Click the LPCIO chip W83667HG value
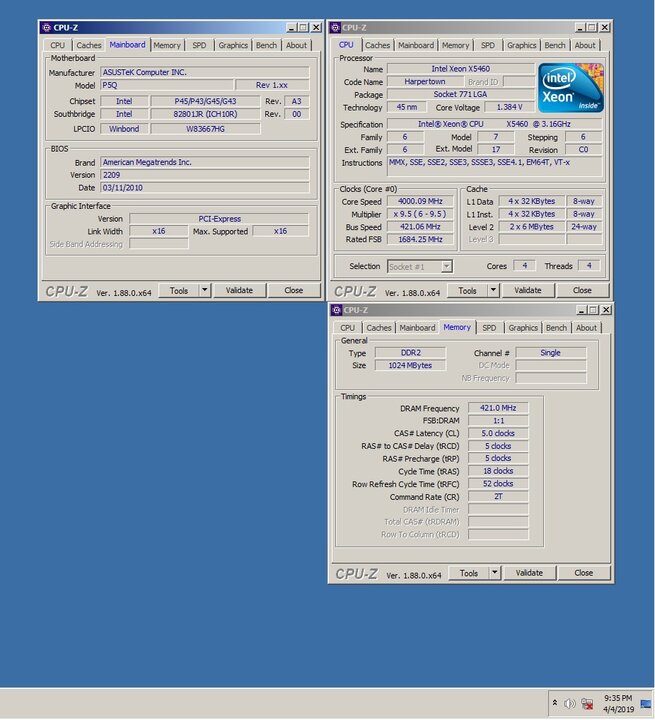Image resolution: width=655 pixels, height=720 pixels. pyautogui.click(x=205, y=129)
